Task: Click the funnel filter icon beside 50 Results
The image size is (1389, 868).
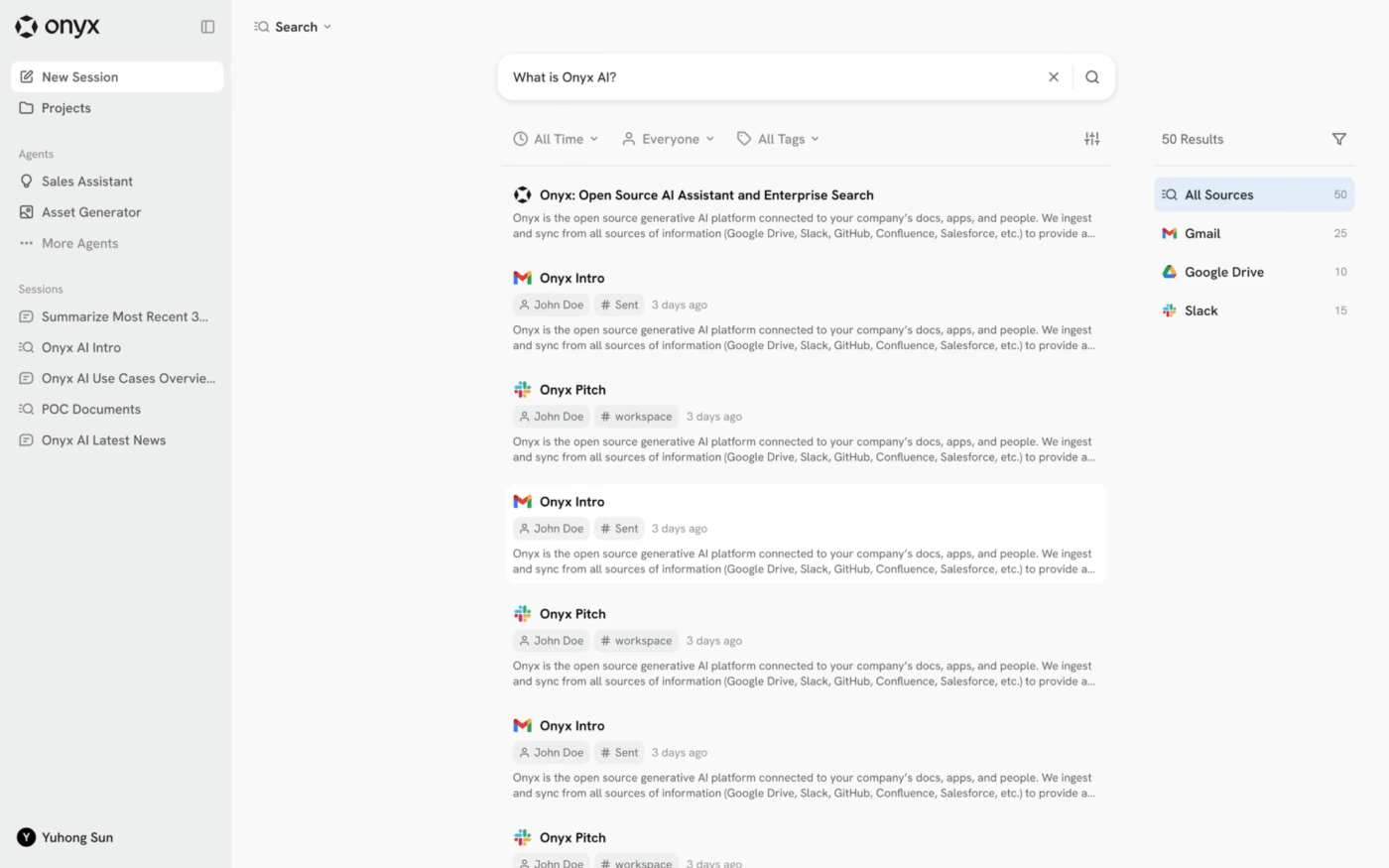Action: point(1339,139)
